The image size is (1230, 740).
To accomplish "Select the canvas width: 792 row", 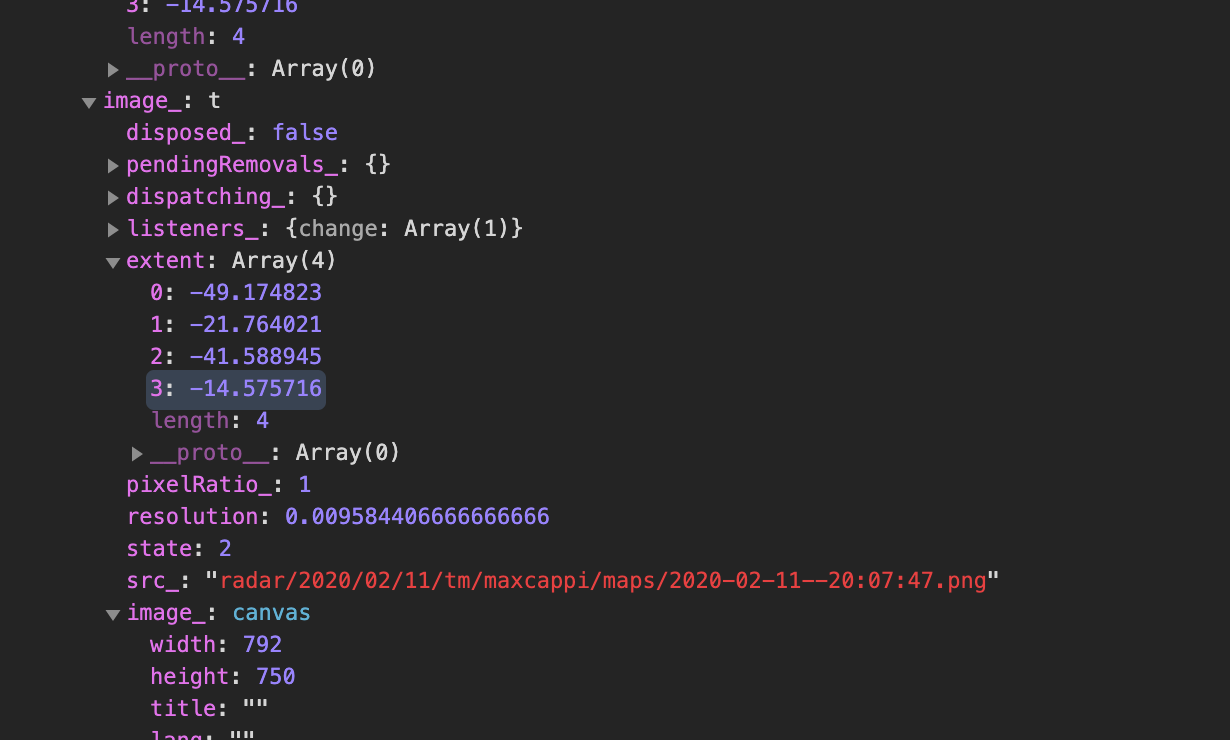I will point(216,645).
